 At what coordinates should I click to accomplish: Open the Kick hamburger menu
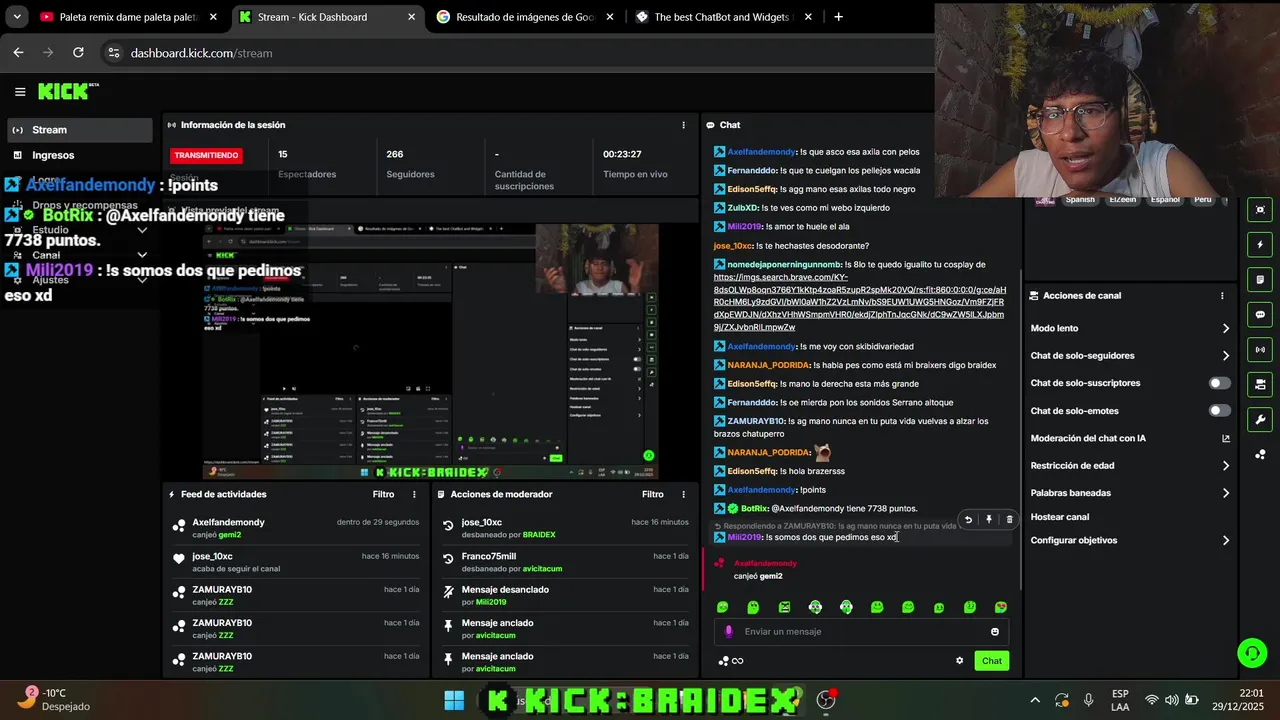click(20, 92)
